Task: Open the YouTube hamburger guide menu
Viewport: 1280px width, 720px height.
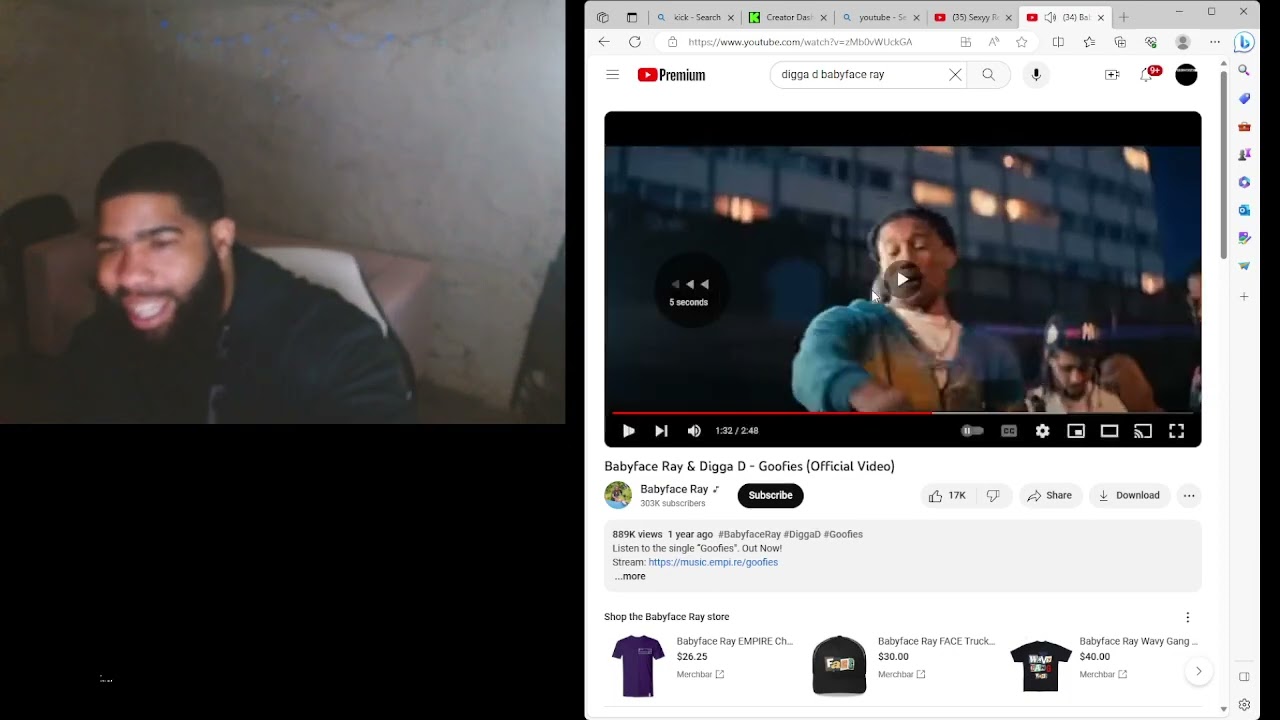Action: point(612,75)
